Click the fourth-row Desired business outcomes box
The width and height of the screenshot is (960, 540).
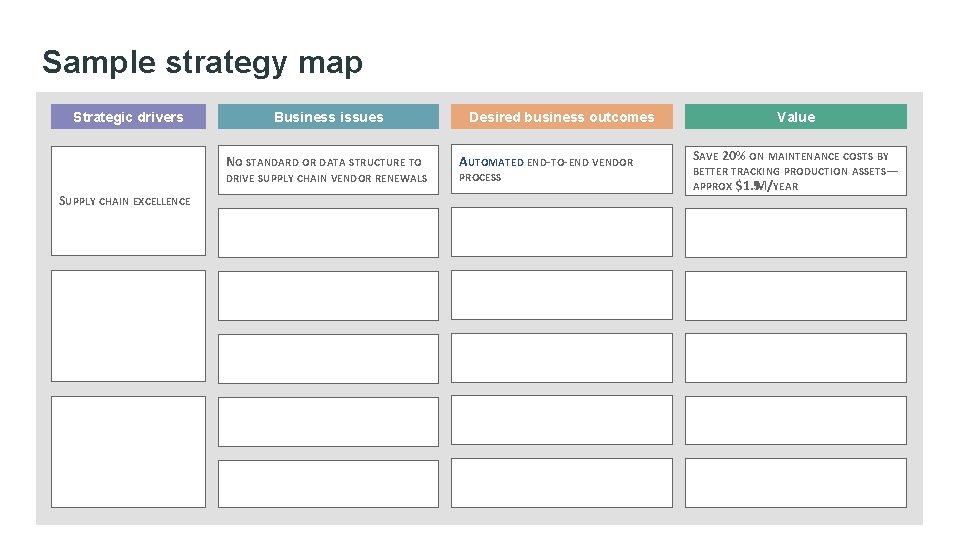pyautogui.click(x=561, y=358)
